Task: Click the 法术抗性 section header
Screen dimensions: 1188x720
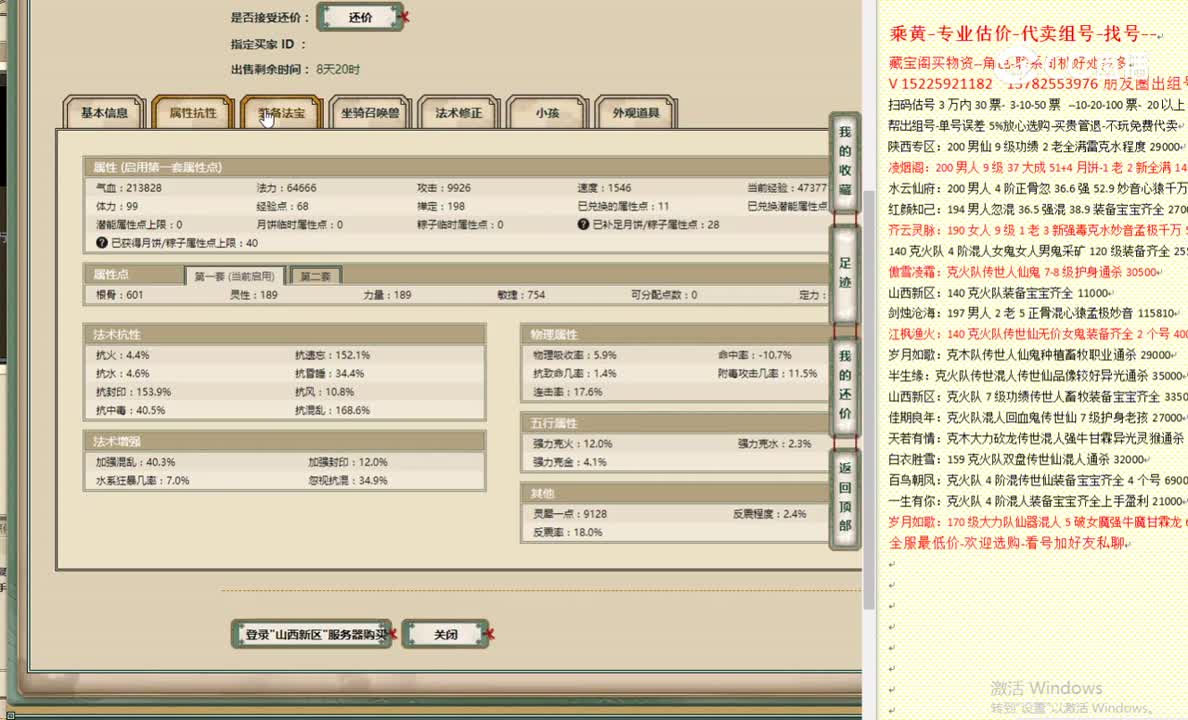Action: click(284, 334)
